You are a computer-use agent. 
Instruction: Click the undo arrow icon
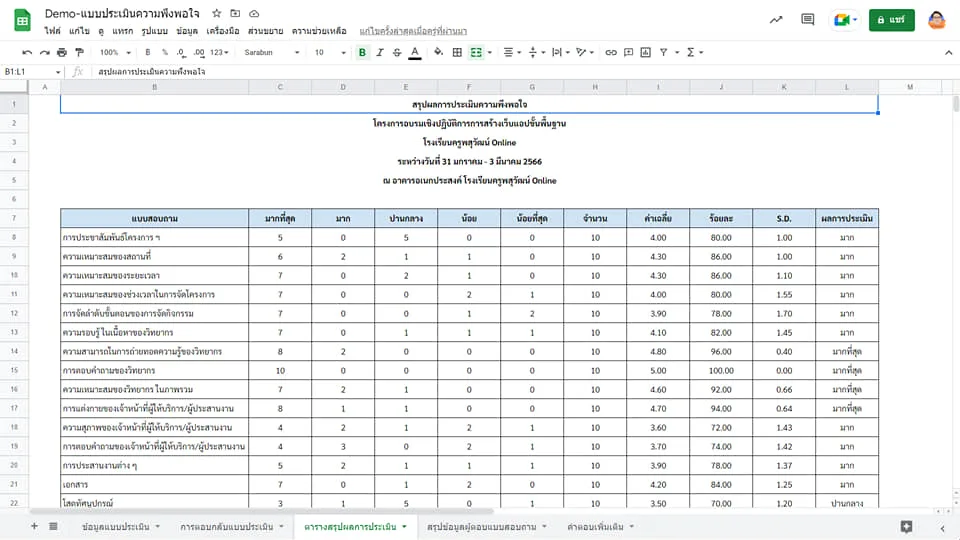pyautogui.click(x=27, y=53)
